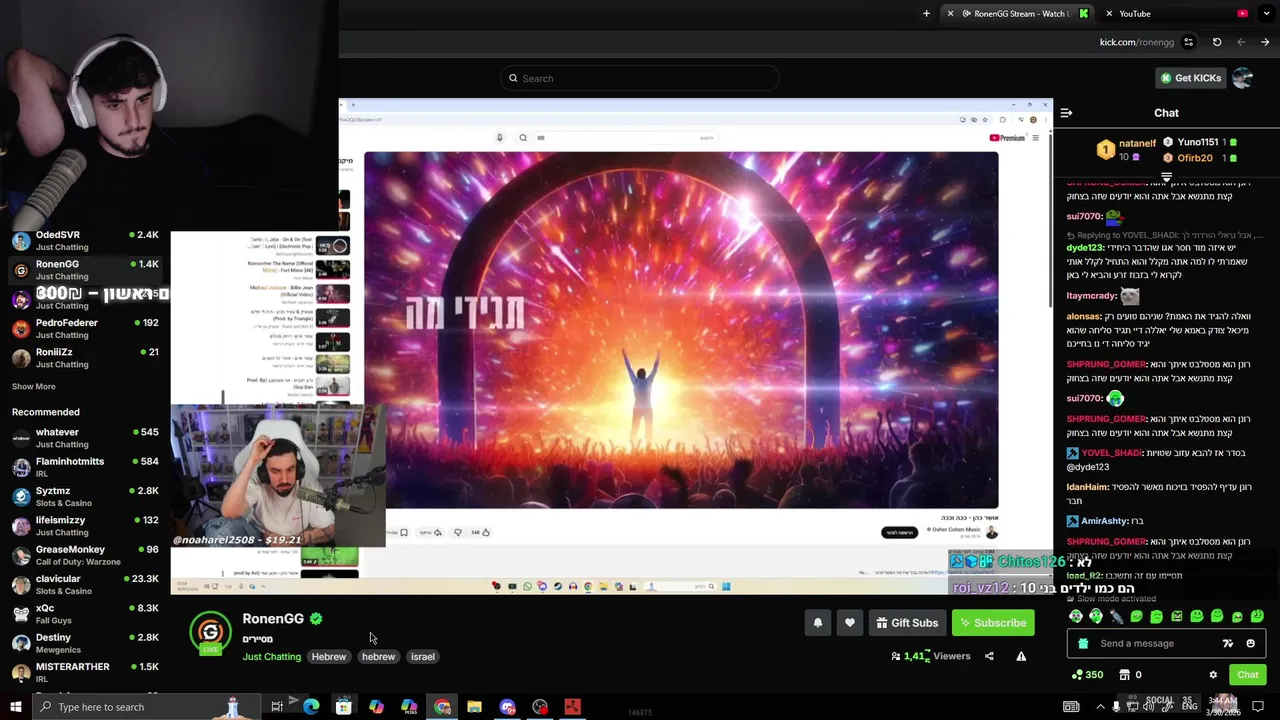Close the YouTube tab
Image resolution: width=1280 pixels, height=720 pixels.
(x=1109, y=14)
